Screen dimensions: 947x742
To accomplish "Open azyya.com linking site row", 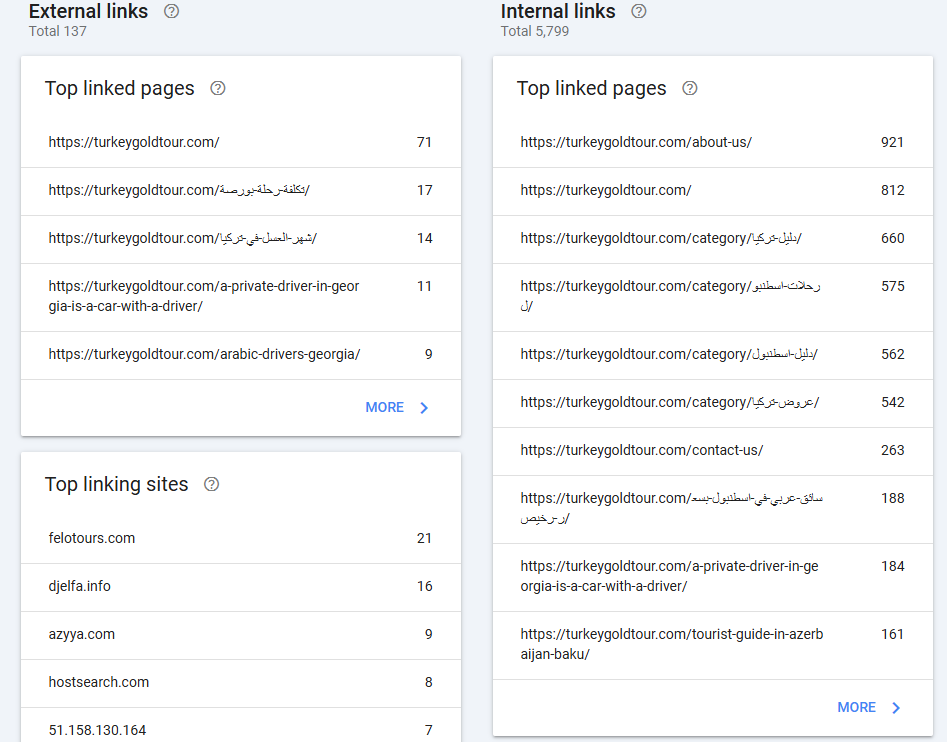I will [x=241, y=635].
